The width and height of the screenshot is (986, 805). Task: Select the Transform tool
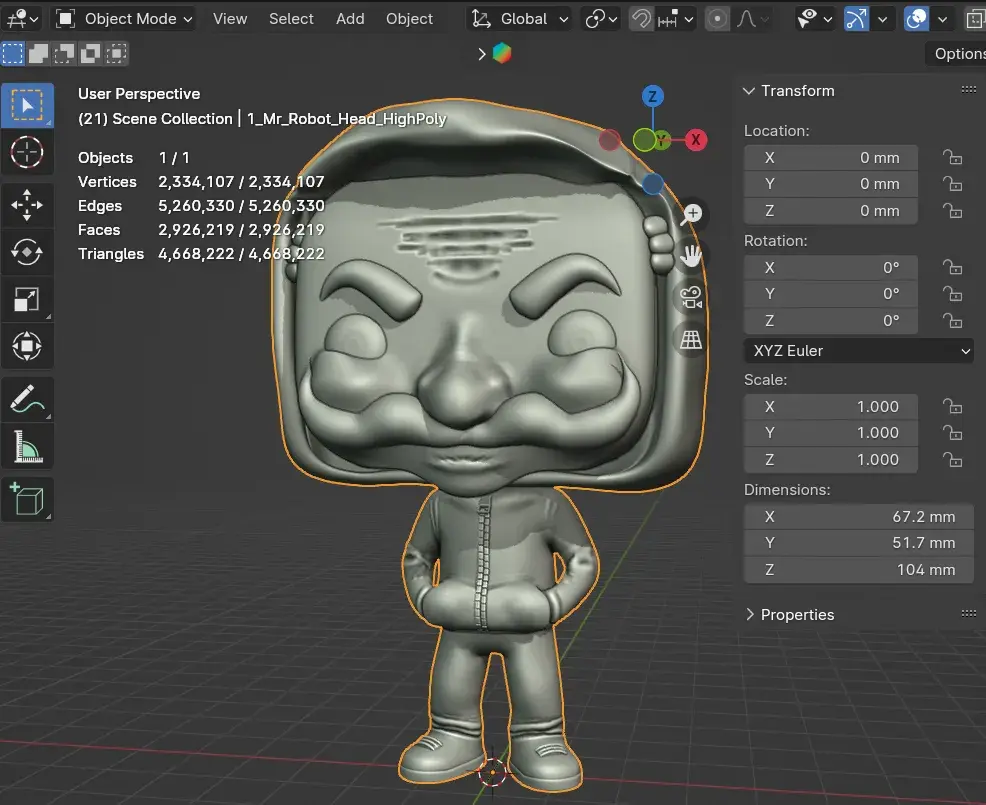(27, 346)
